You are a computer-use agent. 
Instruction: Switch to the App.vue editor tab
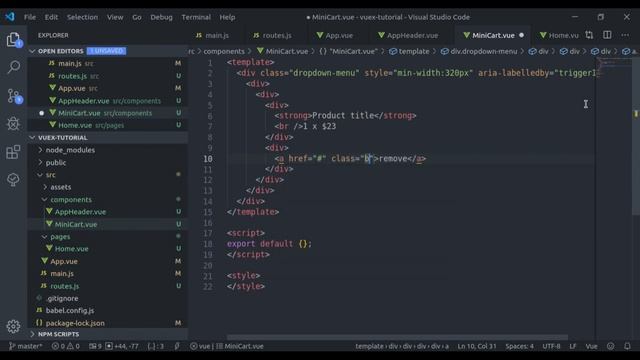338,36
